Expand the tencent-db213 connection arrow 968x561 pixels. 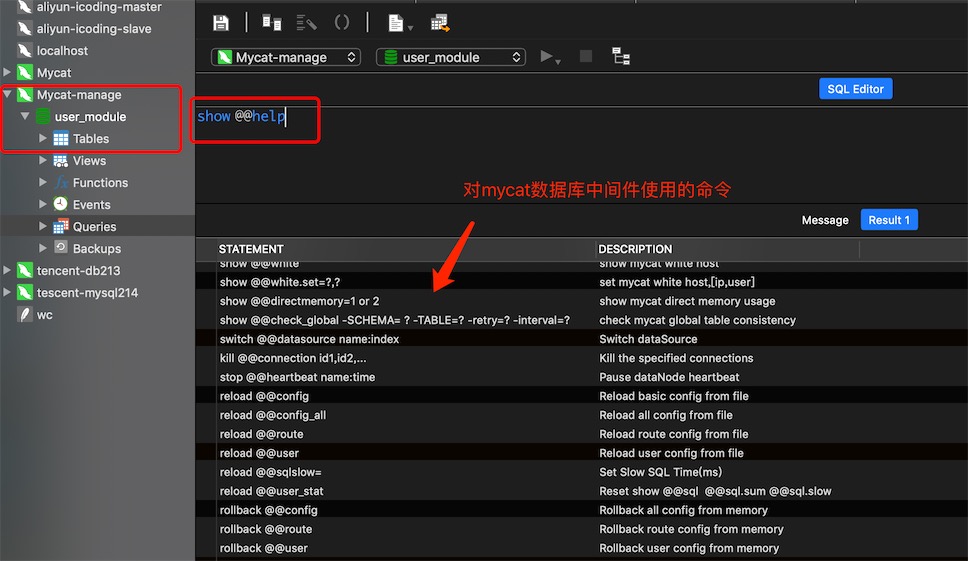7,270
